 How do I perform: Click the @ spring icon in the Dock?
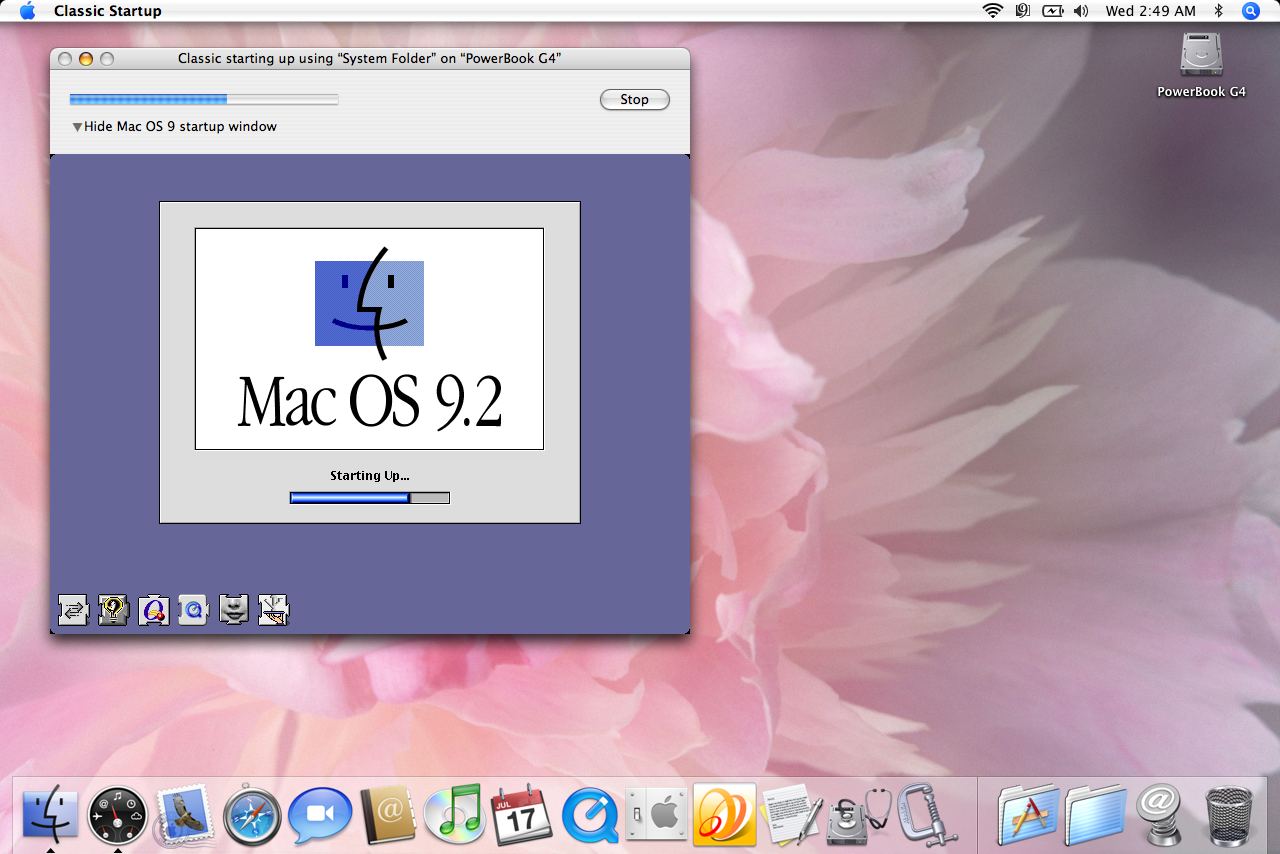point(1161,815)
